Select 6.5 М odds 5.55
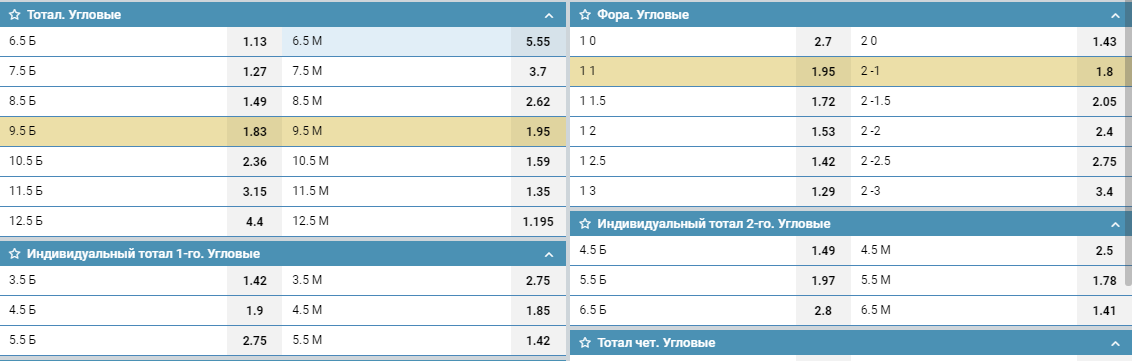 tap(539, 41)
